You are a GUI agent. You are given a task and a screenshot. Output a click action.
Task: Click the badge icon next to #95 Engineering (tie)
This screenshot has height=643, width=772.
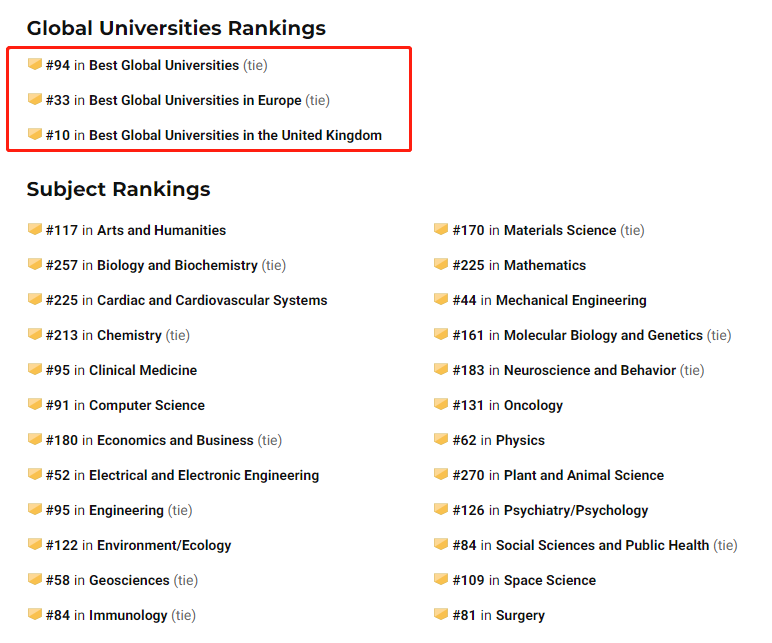point(34,509)
